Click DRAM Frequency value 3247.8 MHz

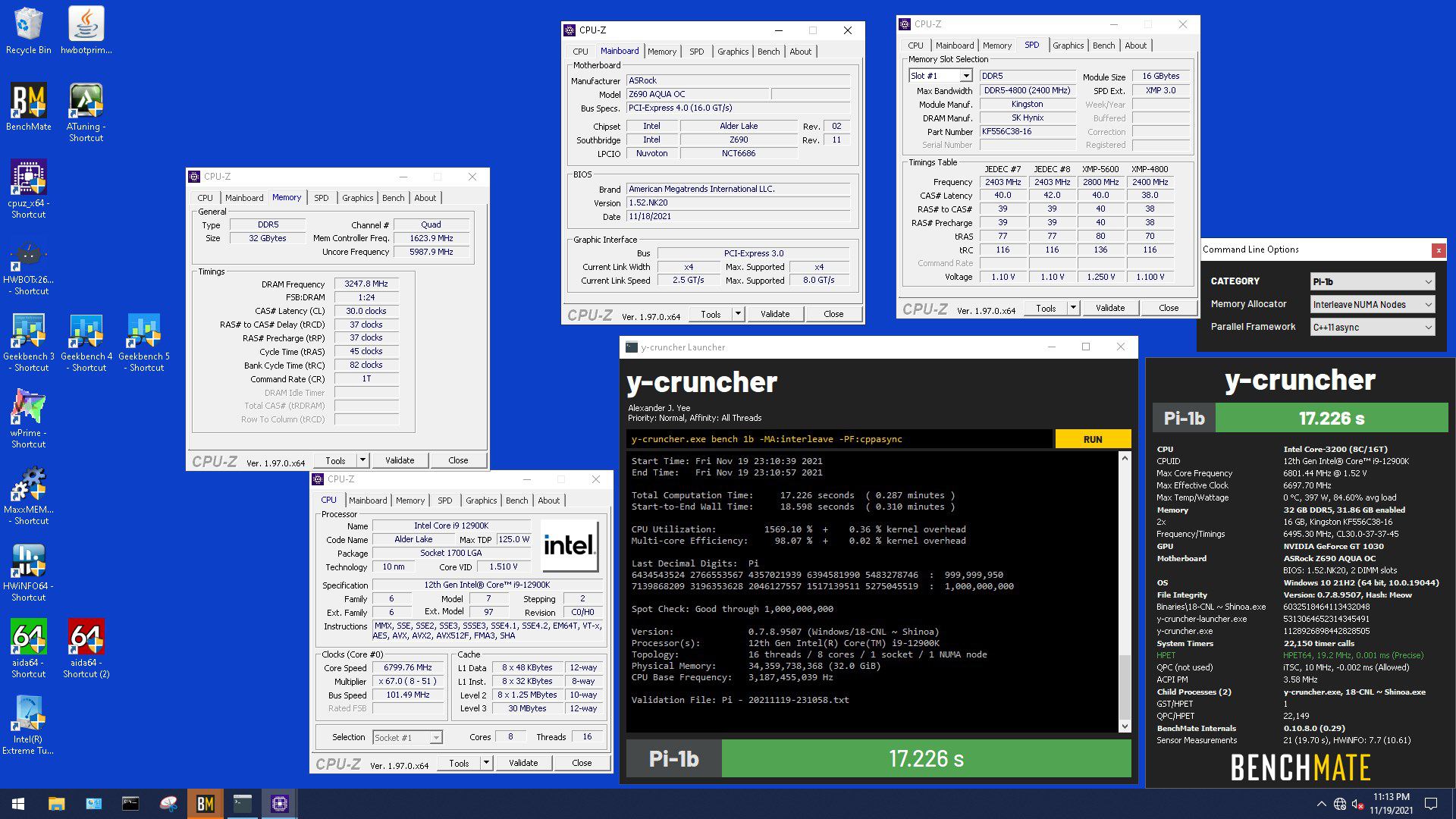tap(366, 284)
